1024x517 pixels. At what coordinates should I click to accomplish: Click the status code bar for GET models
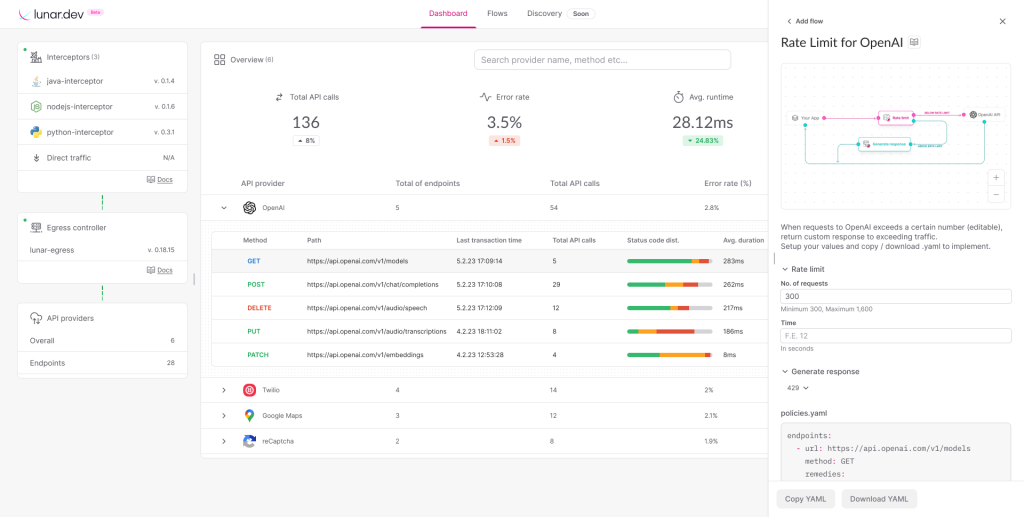click(x=668, y=261)
